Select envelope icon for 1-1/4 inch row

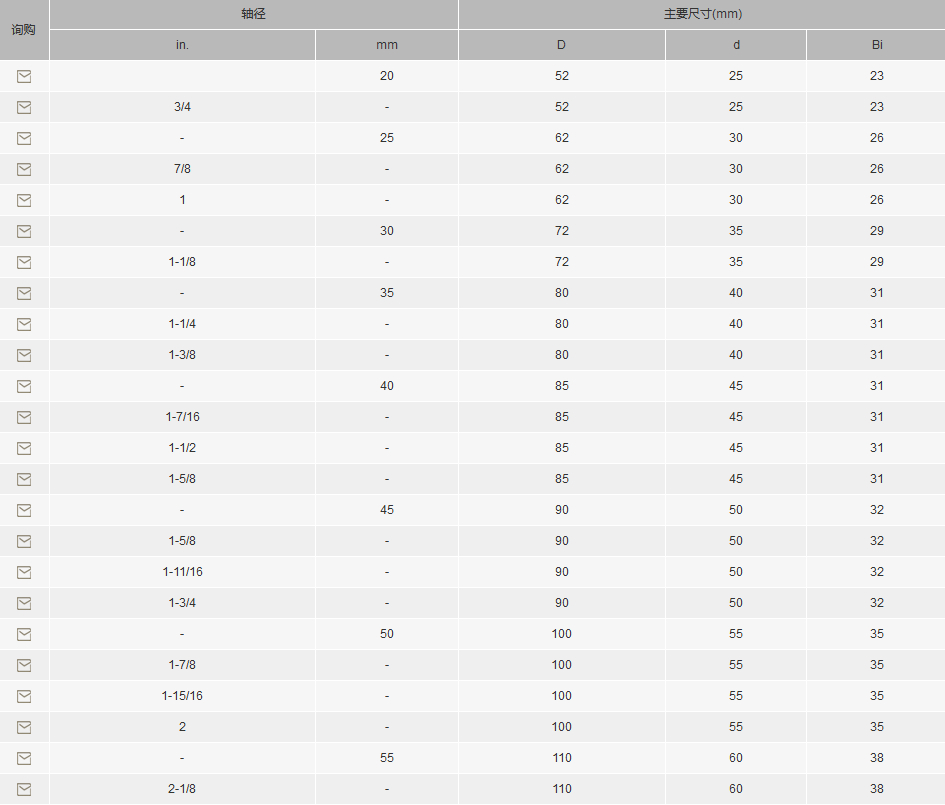click(x=24, y=324)
